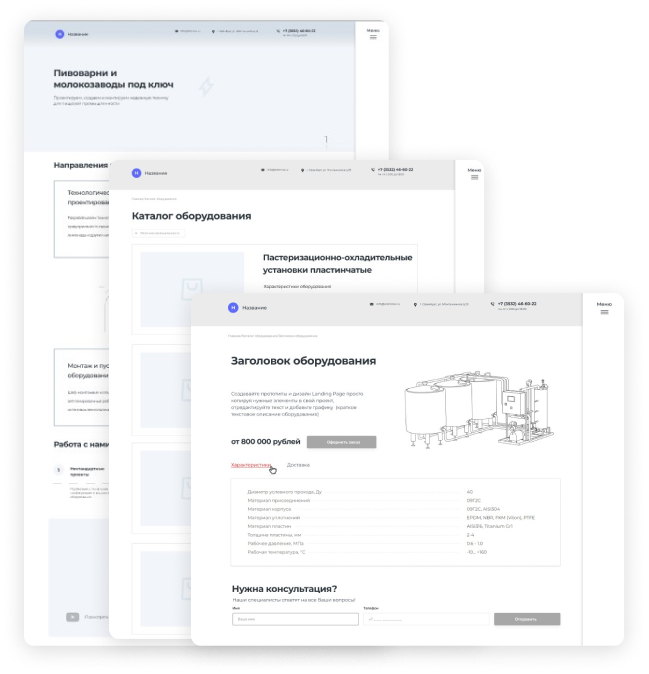Image resolution: width=649 pixels, height=674 pixels.
Task: Click the email icon in the equipment page header
Action: pyautogui.click(x=371, y=304)
